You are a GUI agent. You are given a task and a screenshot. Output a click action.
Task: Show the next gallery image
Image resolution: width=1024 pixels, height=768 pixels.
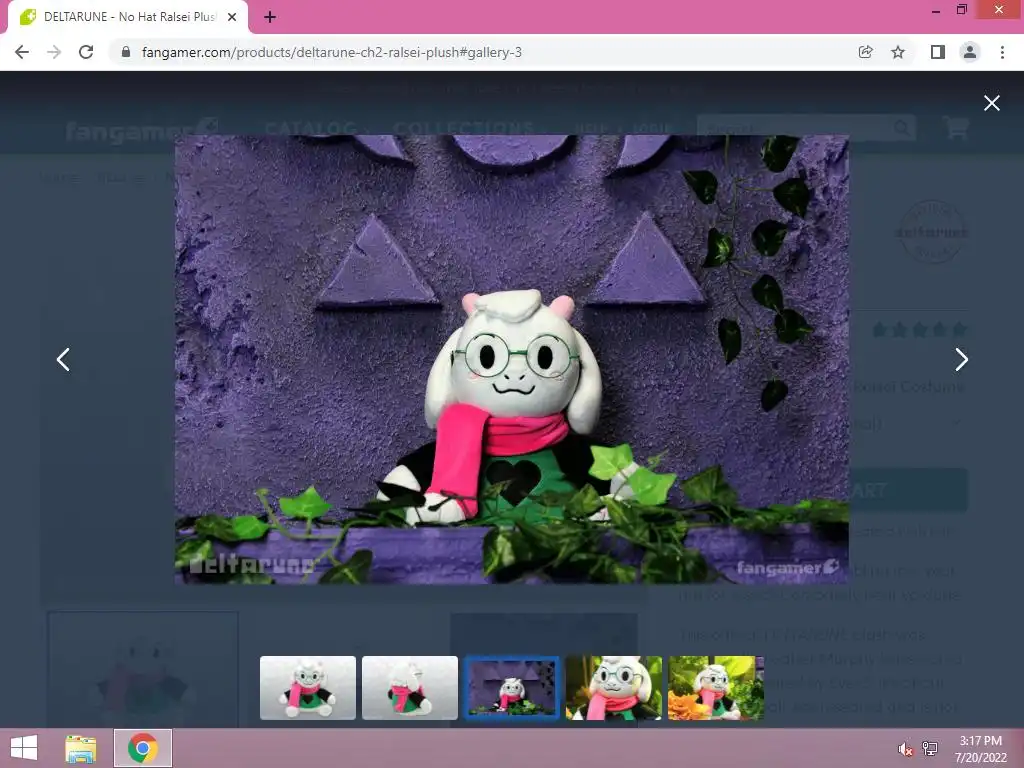(x=961, y=359)
